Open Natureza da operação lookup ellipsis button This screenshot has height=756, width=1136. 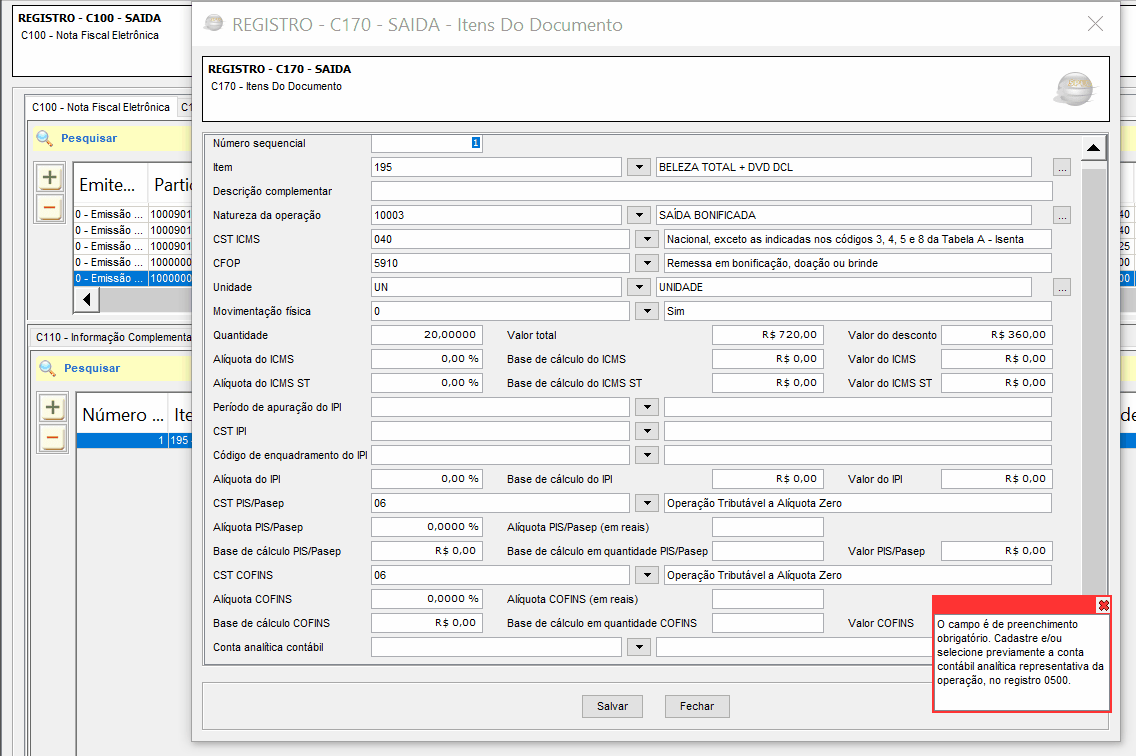pos(1062,215)
